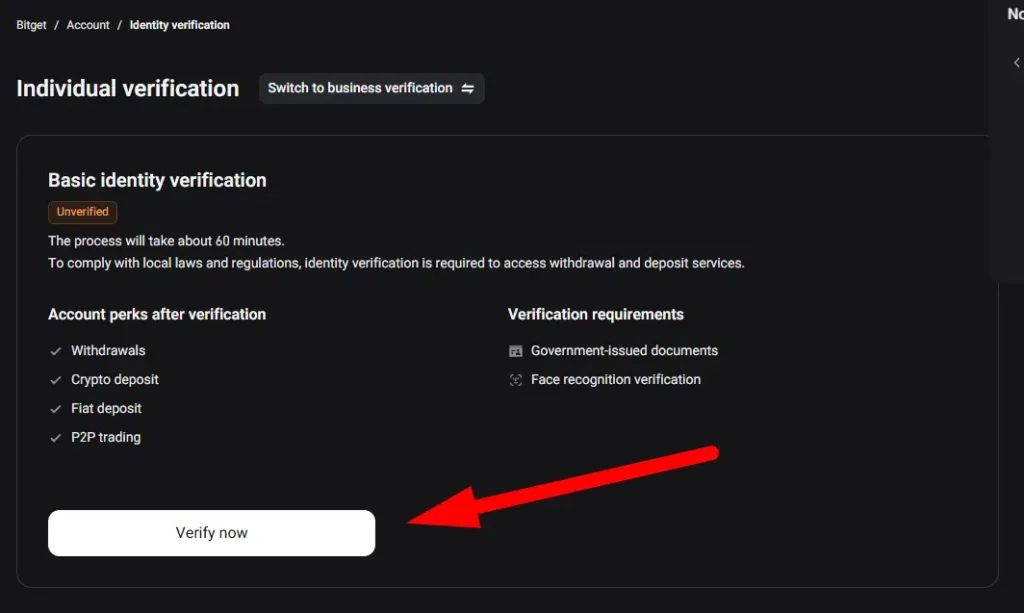Click the Face recognition verification text

pyautogui.click(x=616, y=380)
